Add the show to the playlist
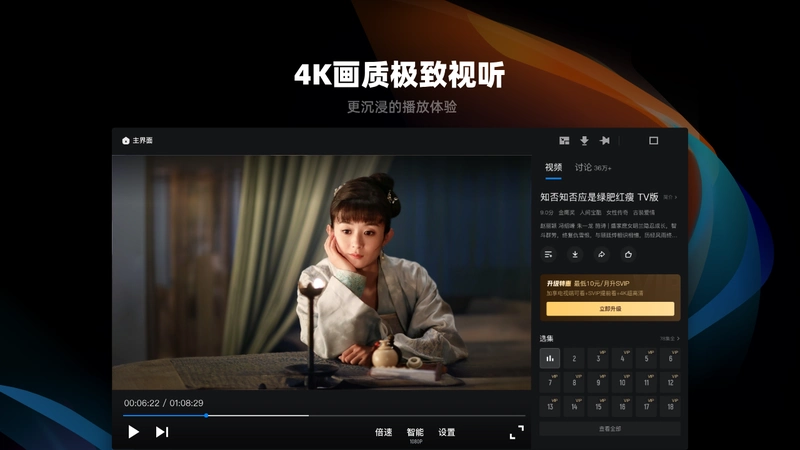800x450 pixels. [548, 254]
